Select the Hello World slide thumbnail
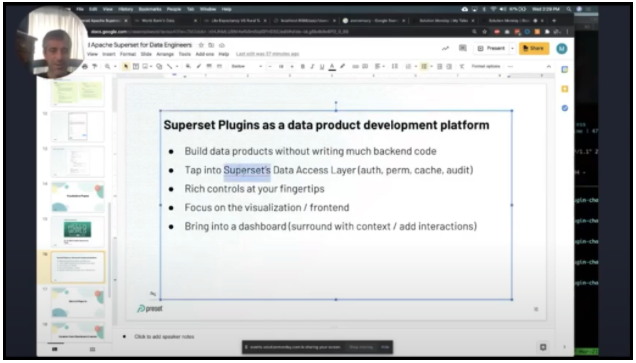Screen dimensions: 636x363 [x=77, y=232]
